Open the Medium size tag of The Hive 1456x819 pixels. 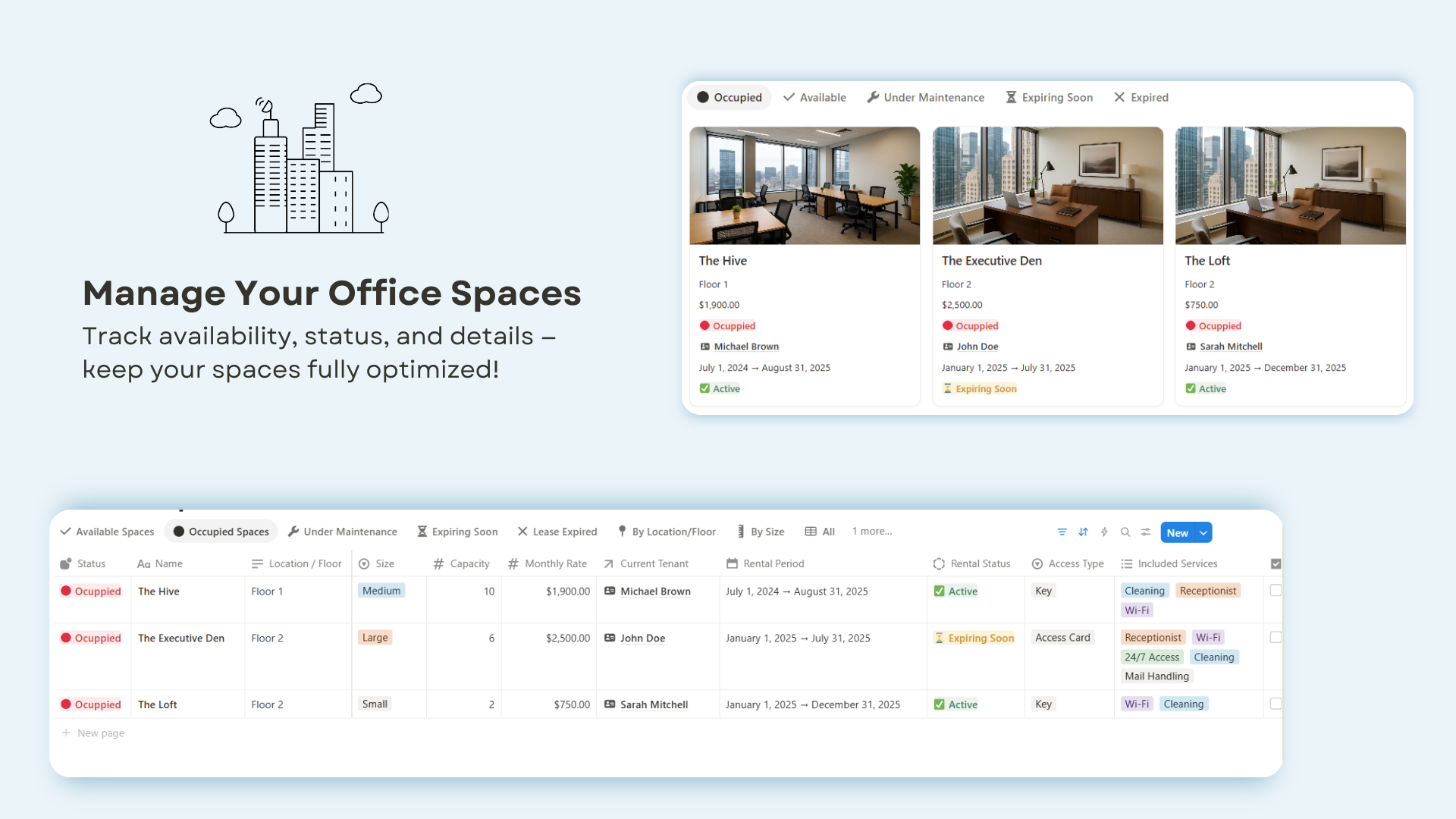pos(381,590)
